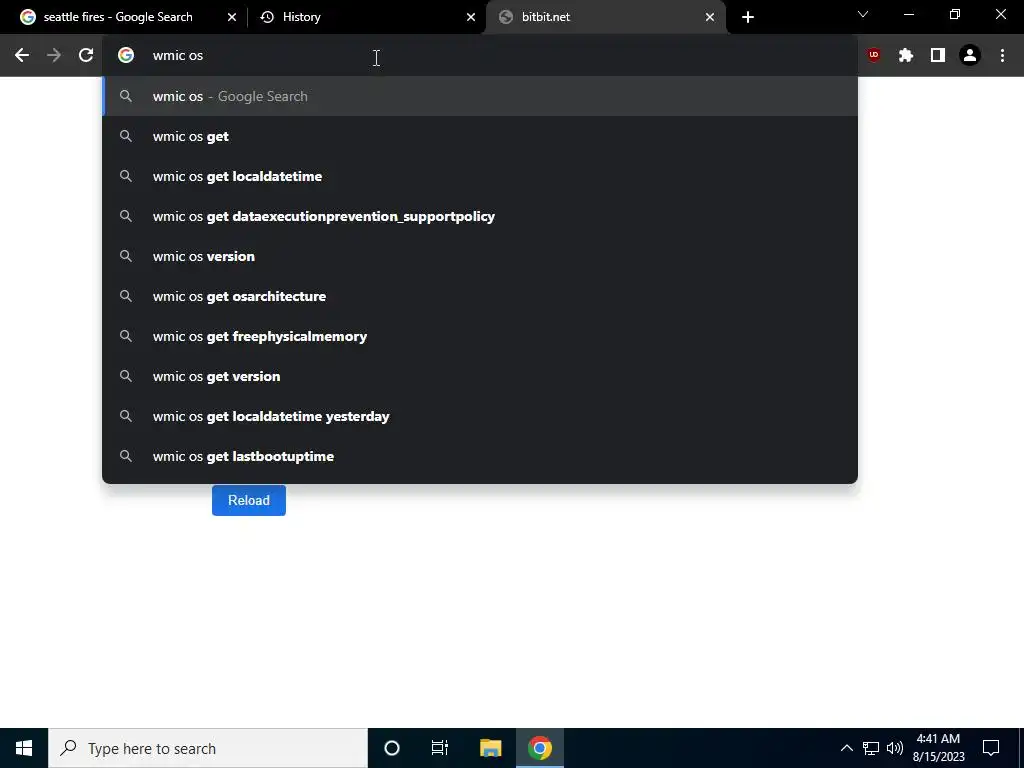Close the seattle fires tab
Screen dimensions: 1024x768
232,17
